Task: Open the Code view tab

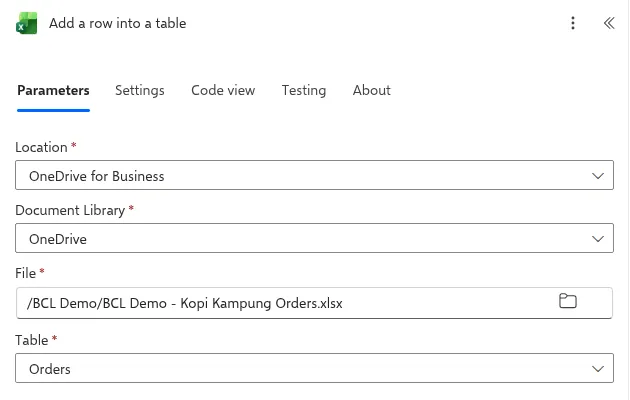Action: point(223,90)
